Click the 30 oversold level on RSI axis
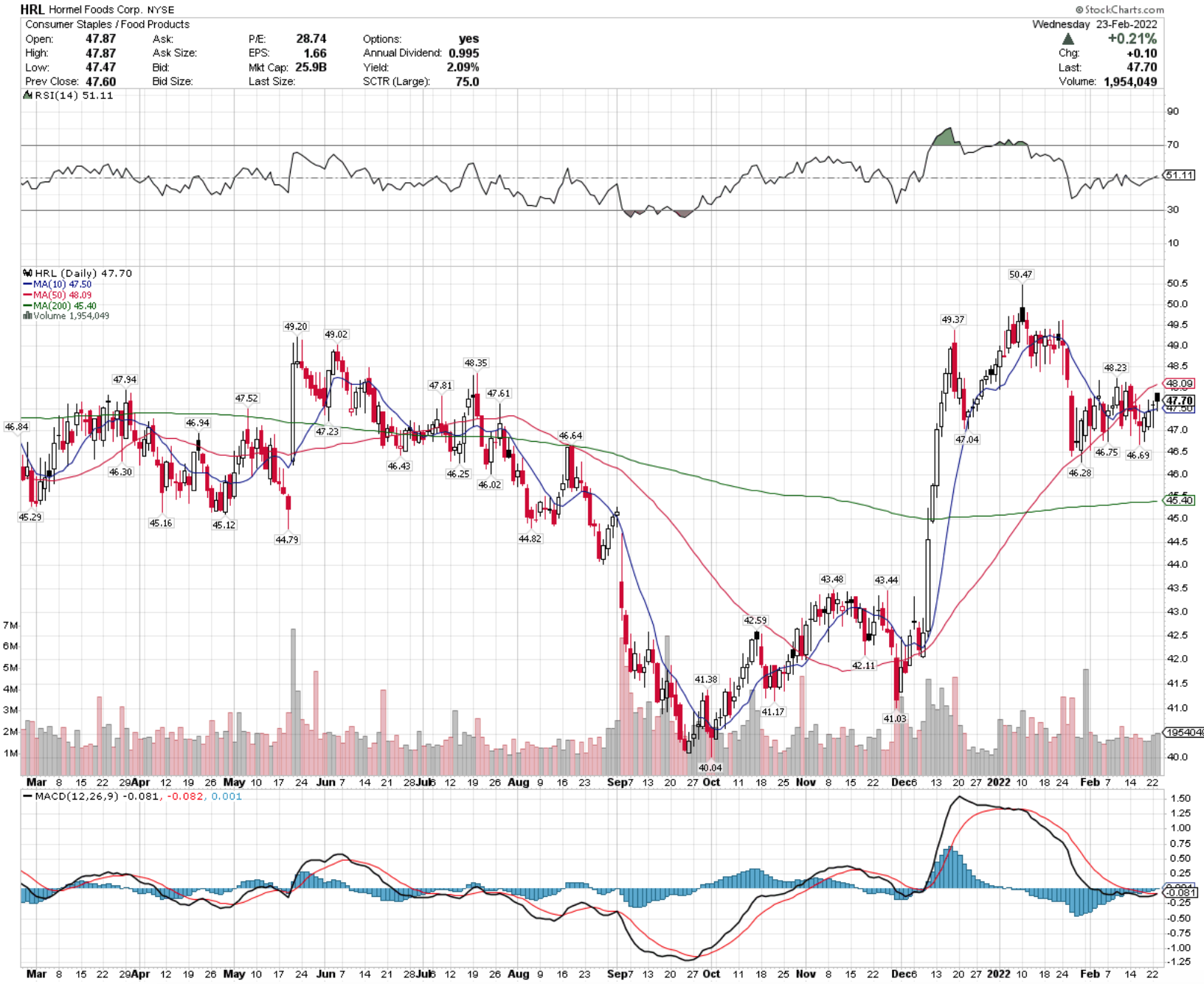 [1172, 209]
